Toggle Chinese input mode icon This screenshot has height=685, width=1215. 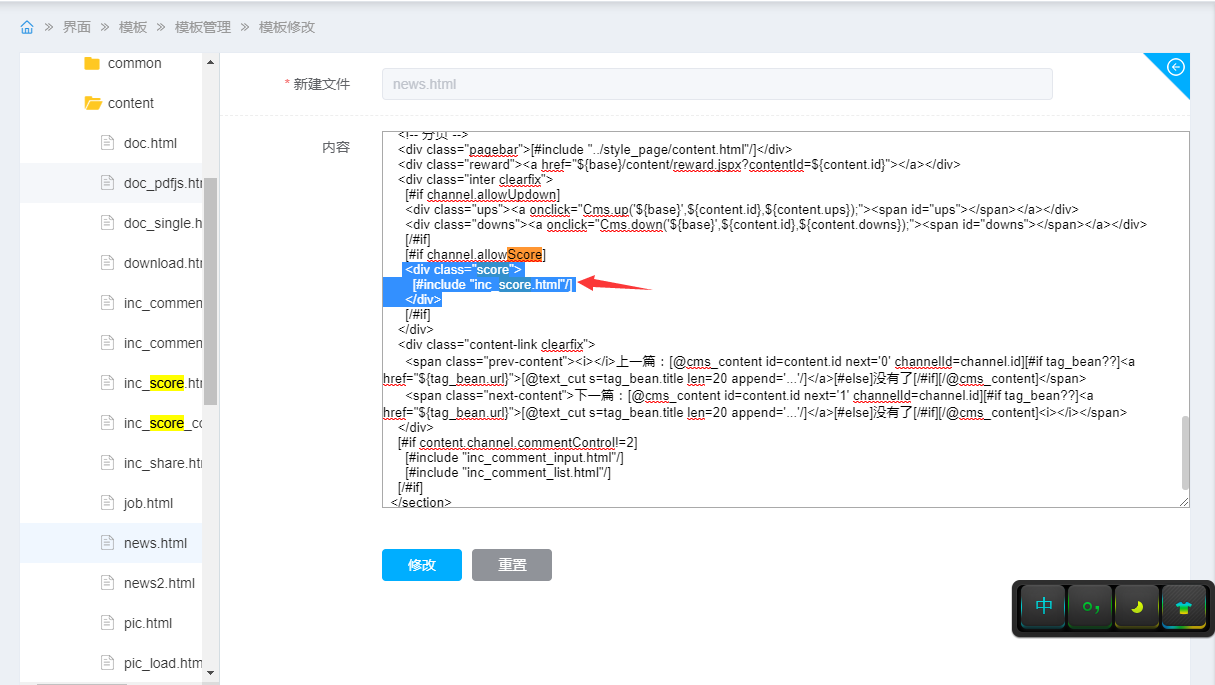[1044, 606]
